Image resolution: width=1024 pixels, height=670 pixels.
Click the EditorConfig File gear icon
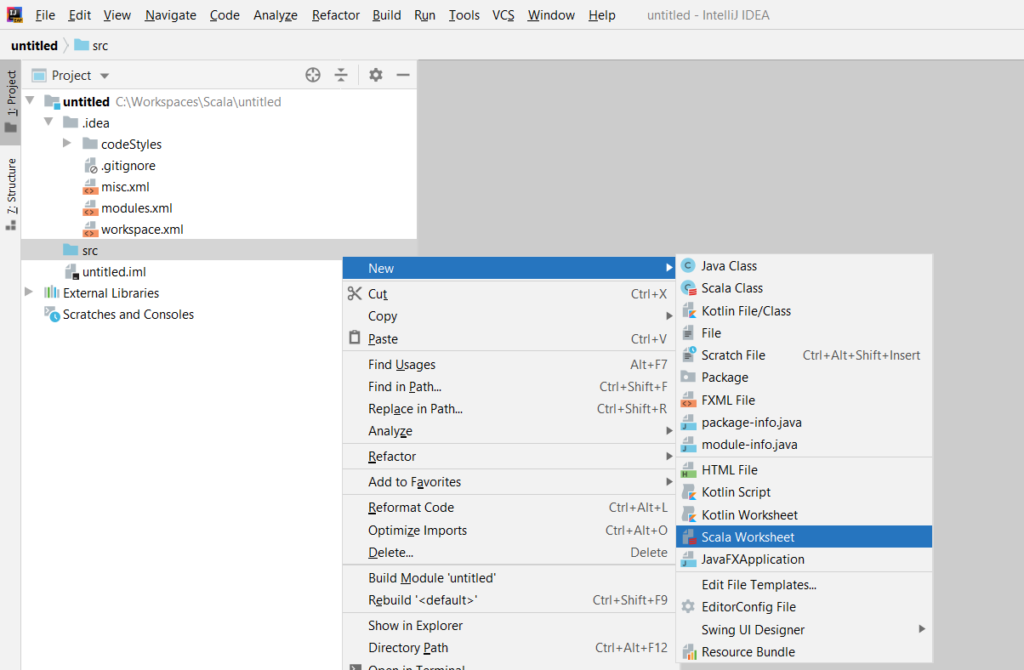[x=688, y=607]
